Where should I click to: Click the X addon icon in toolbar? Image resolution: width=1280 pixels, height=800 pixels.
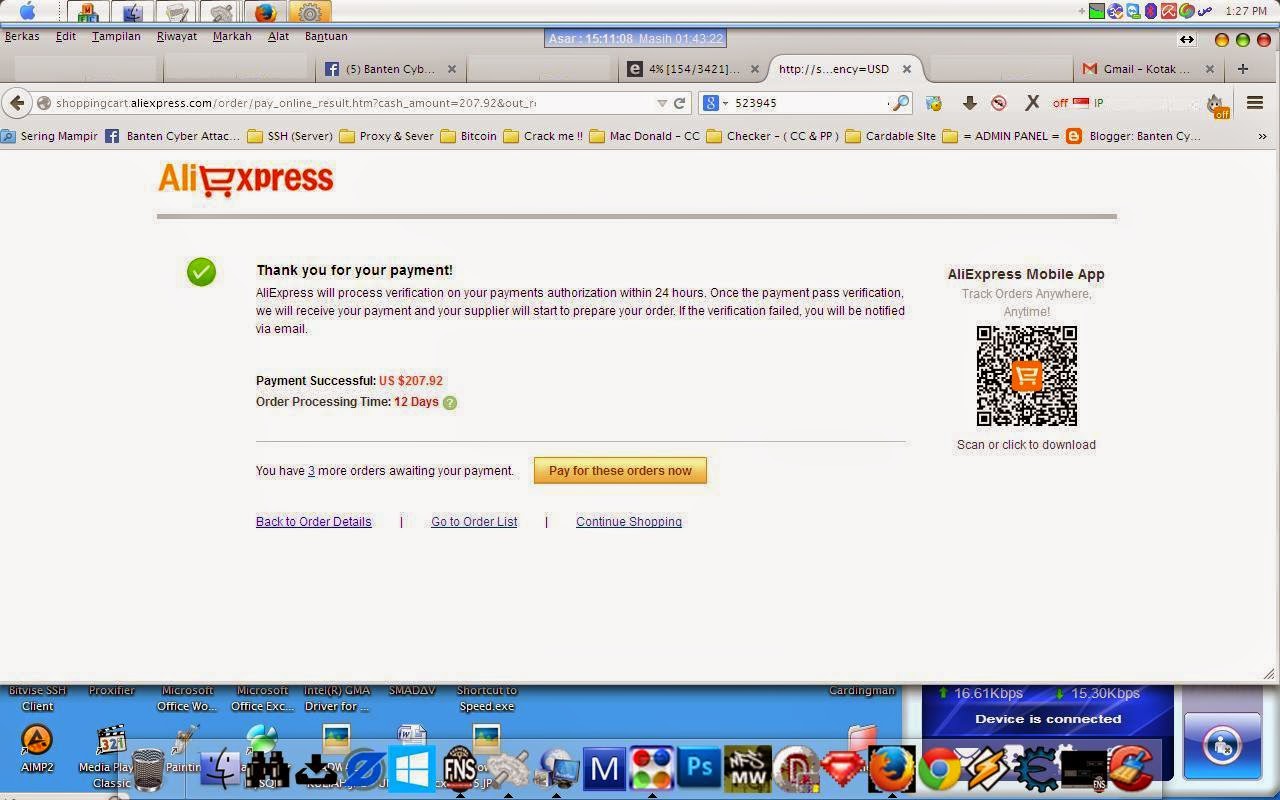pos(1032,103)
